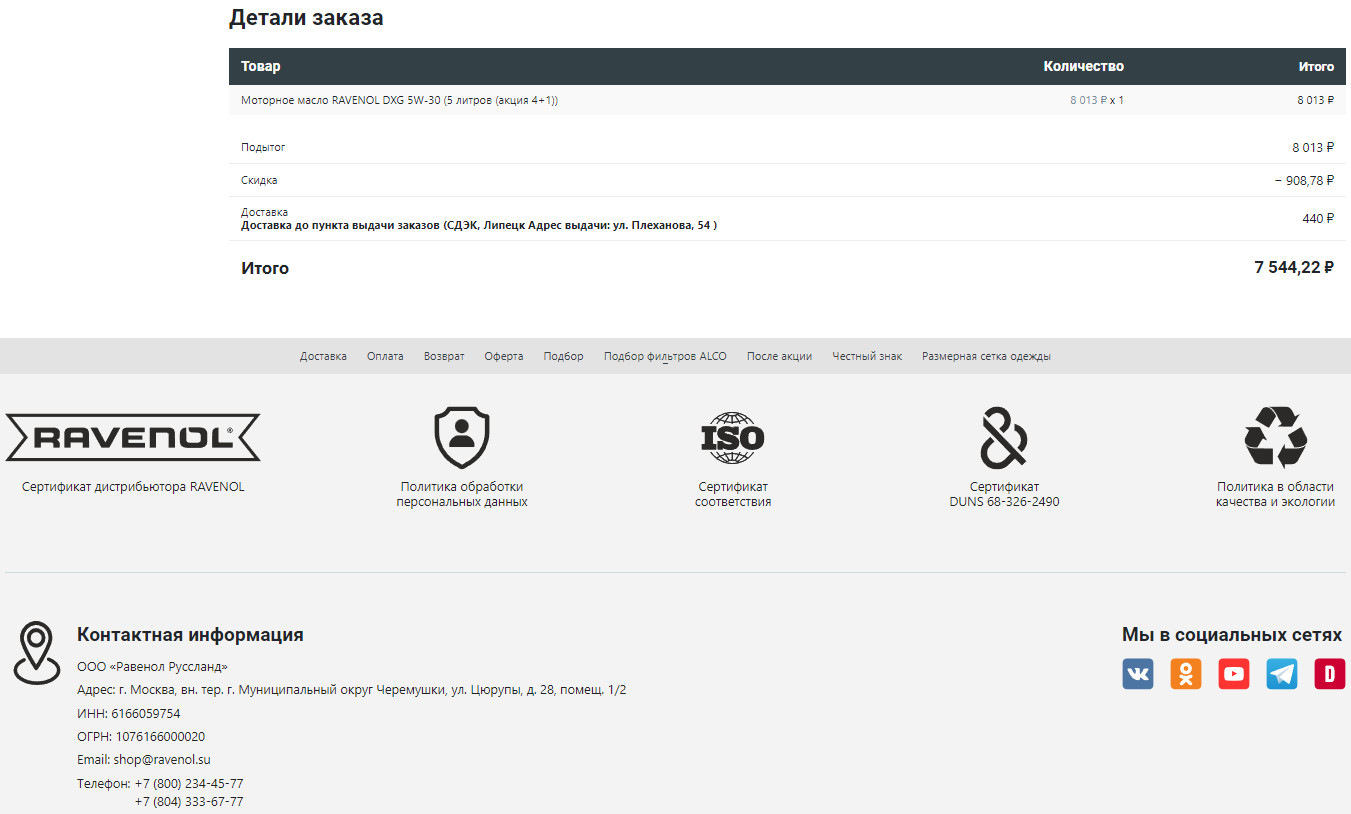Open Политика обработки персональных данных link
The width and height of the screenshot is (1351, 814).
pyautogui.click(x=462, y=494)
